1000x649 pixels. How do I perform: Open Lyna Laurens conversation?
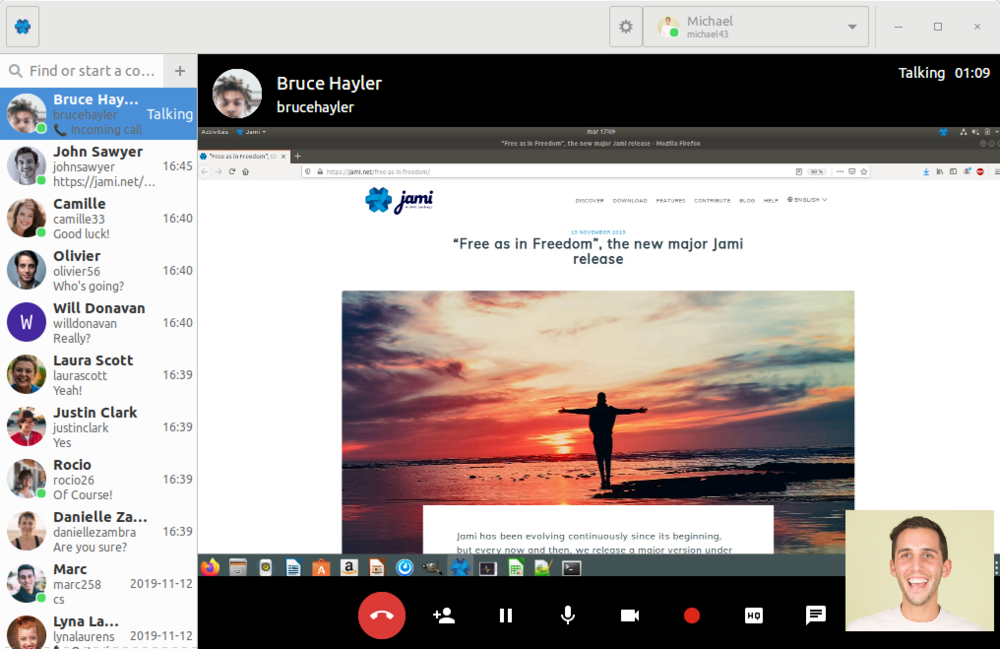click(x=99, y=631)
